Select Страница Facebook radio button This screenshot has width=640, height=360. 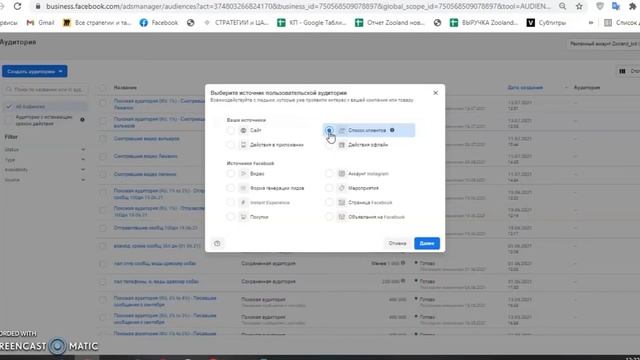tap(329, 202)
